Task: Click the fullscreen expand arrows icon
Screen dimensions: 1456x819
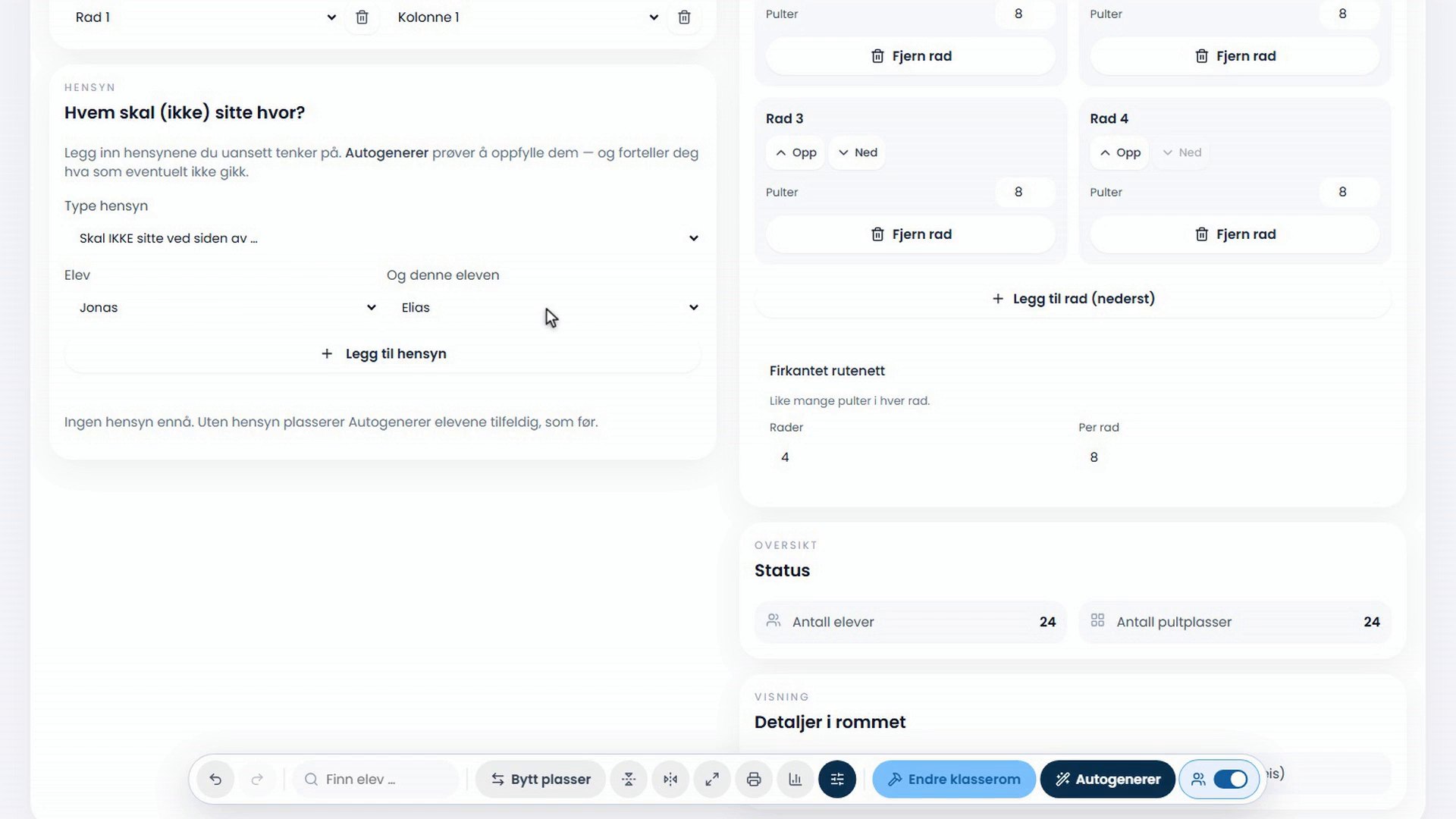Action: point(712,779)
